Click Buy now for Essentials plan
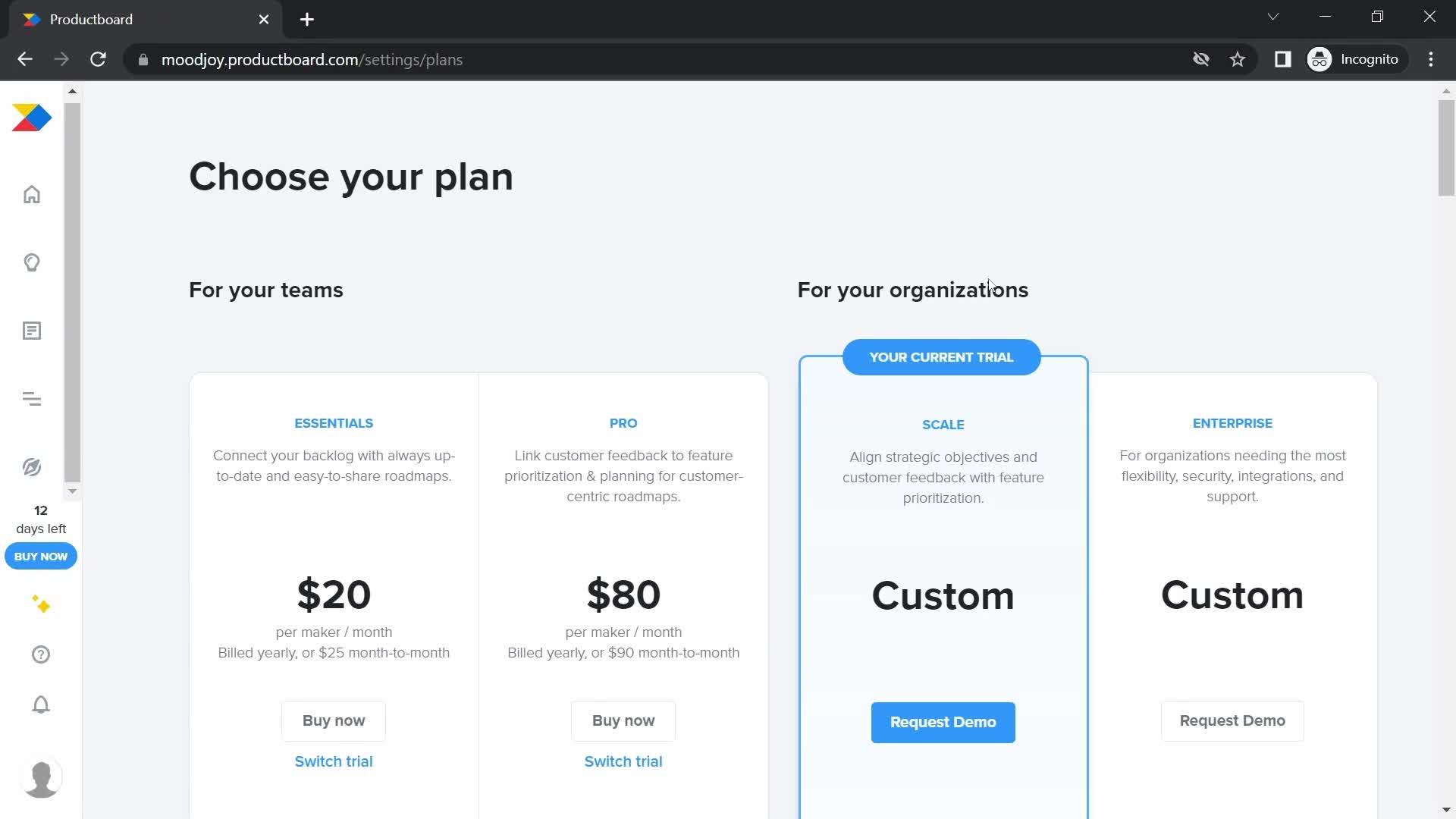The image size is (1456, 819). [333, 720]
